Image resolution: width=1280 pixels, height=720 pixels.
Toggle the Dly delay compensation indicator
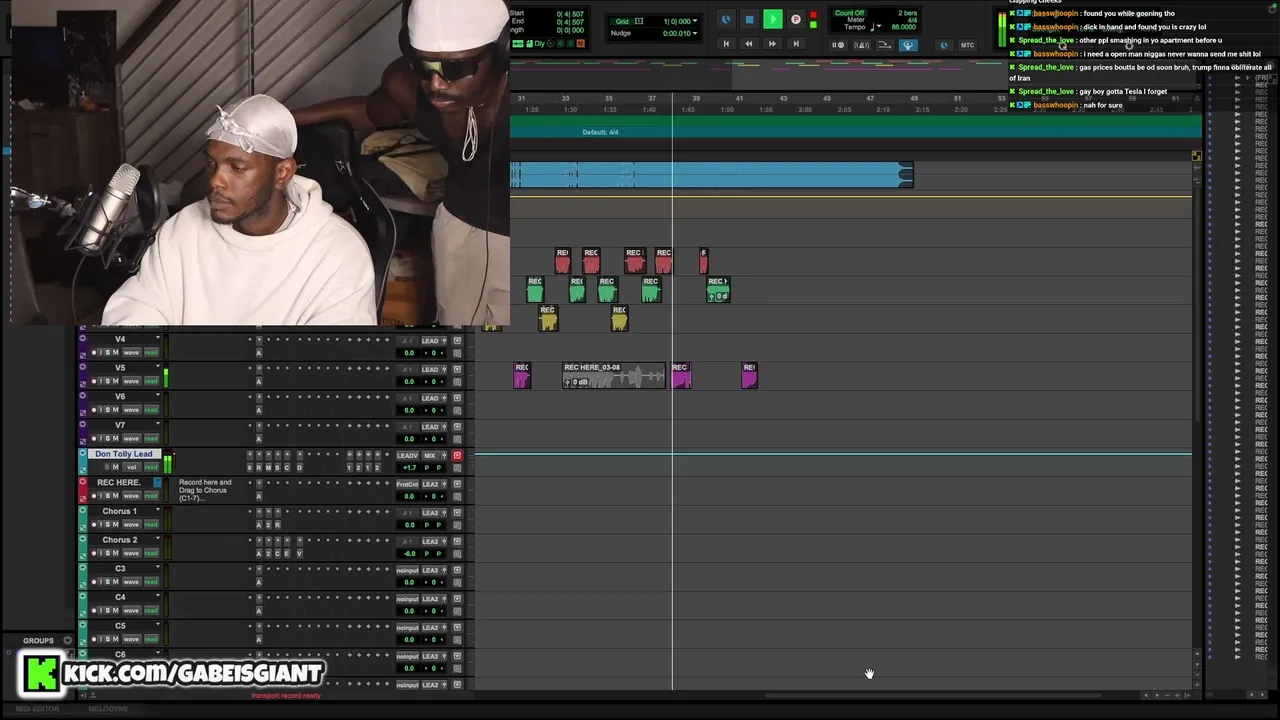coord(539,44)
